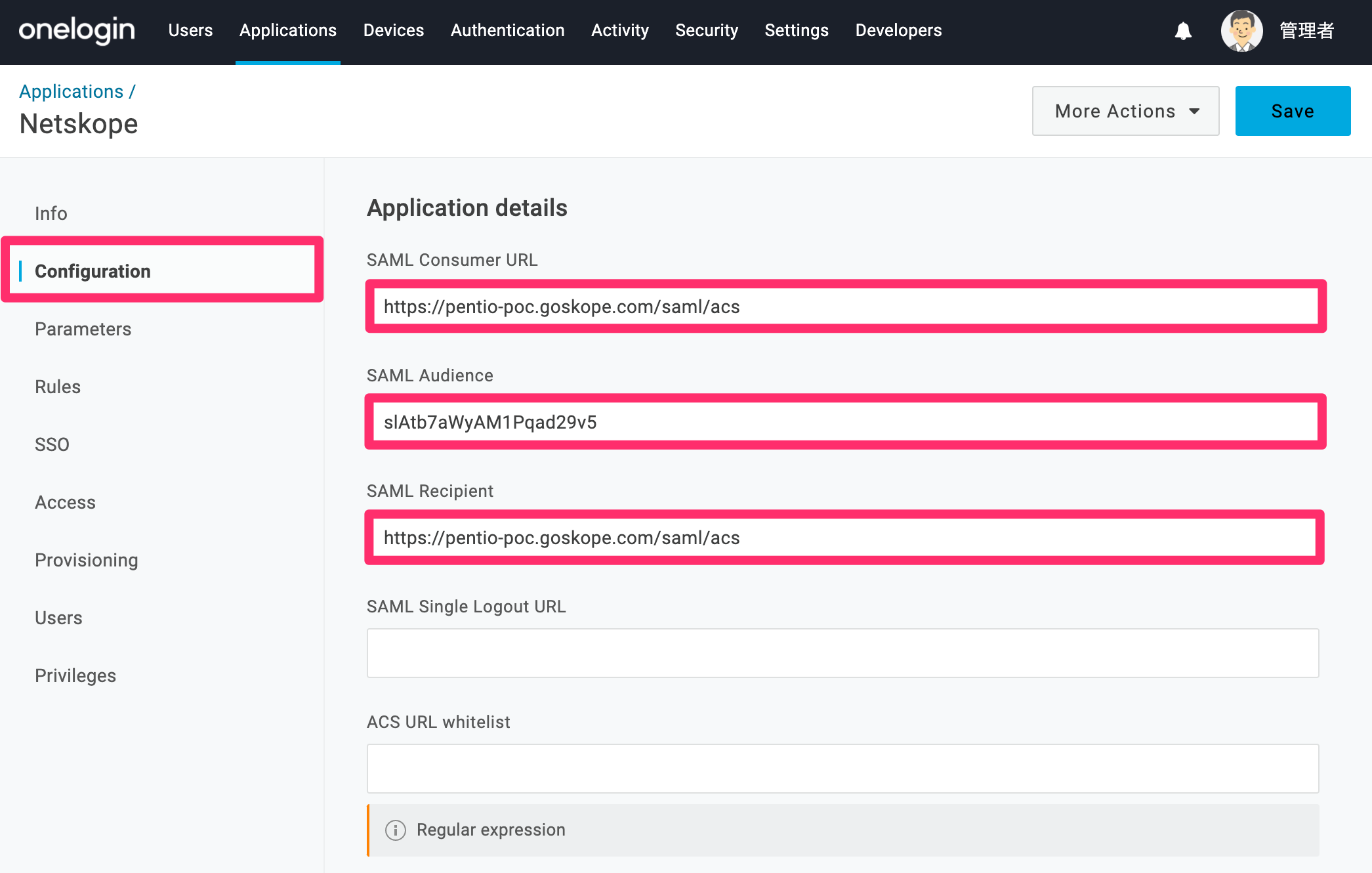The width and height of the screenshot is (1372, 873).
Task: Switch to the Rules tab
Action: 58,387
